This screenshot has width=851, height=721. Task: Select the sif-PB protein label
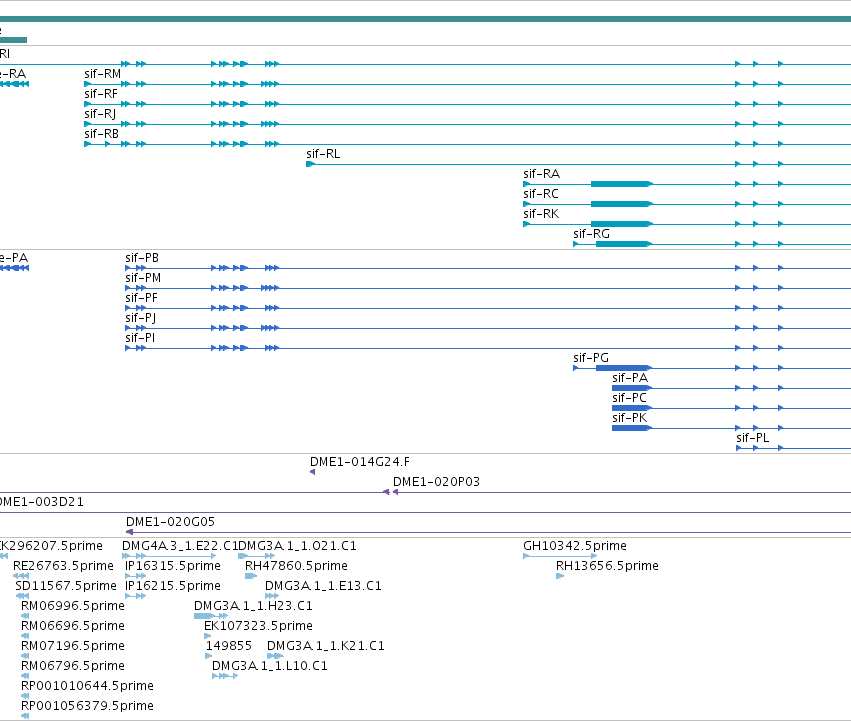(142, 258)
